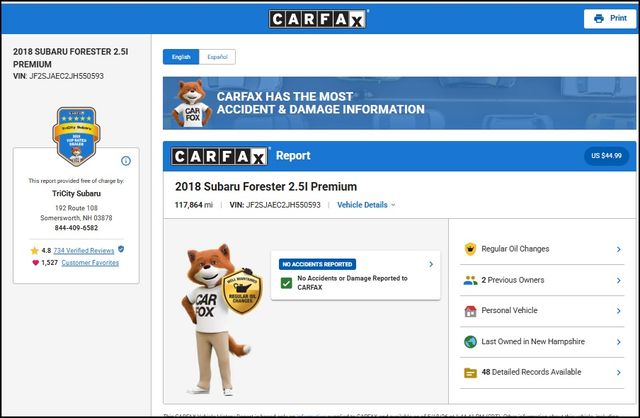The height and width of the screenshot is (418, 640).
Task: Click the accident and damage information banner
Action: [x=399, y=103]
